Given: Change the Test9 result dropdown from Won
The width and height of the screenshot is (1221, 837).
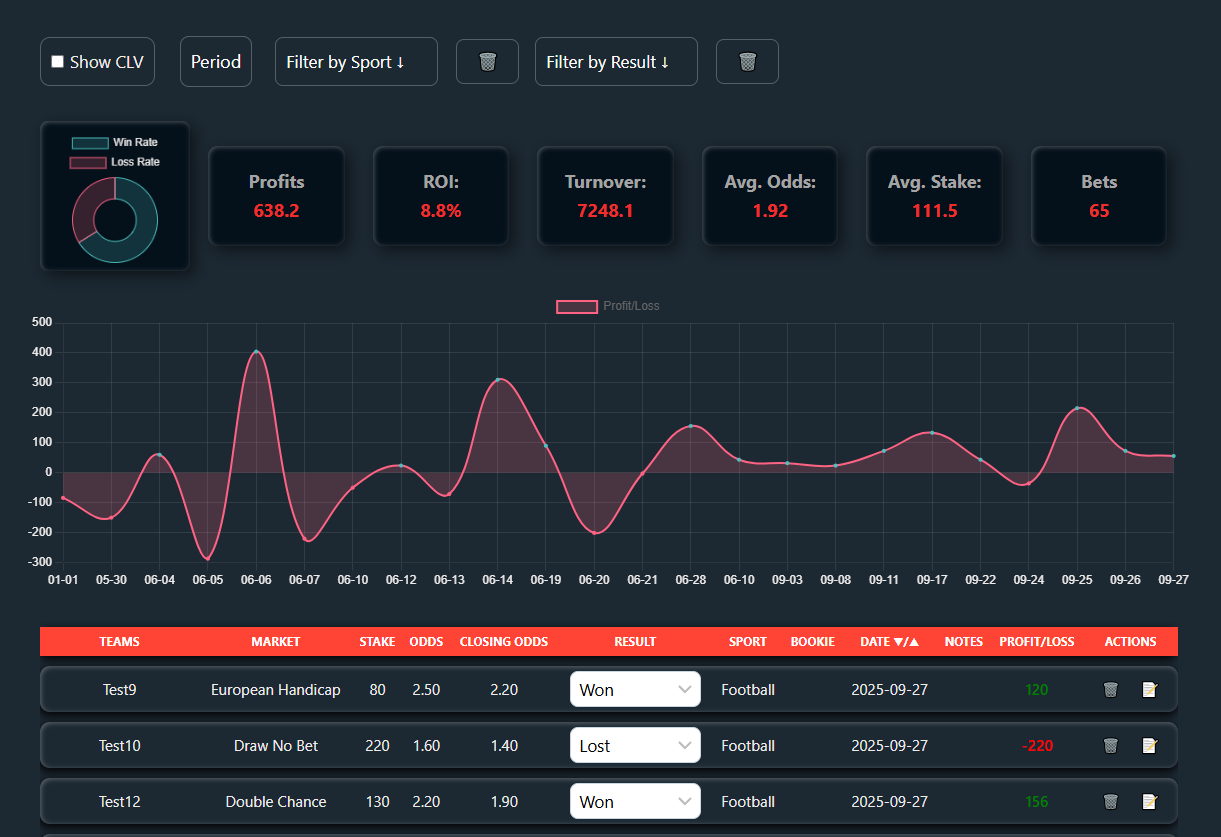Looking at the screenshot, I should click(635, 690).
